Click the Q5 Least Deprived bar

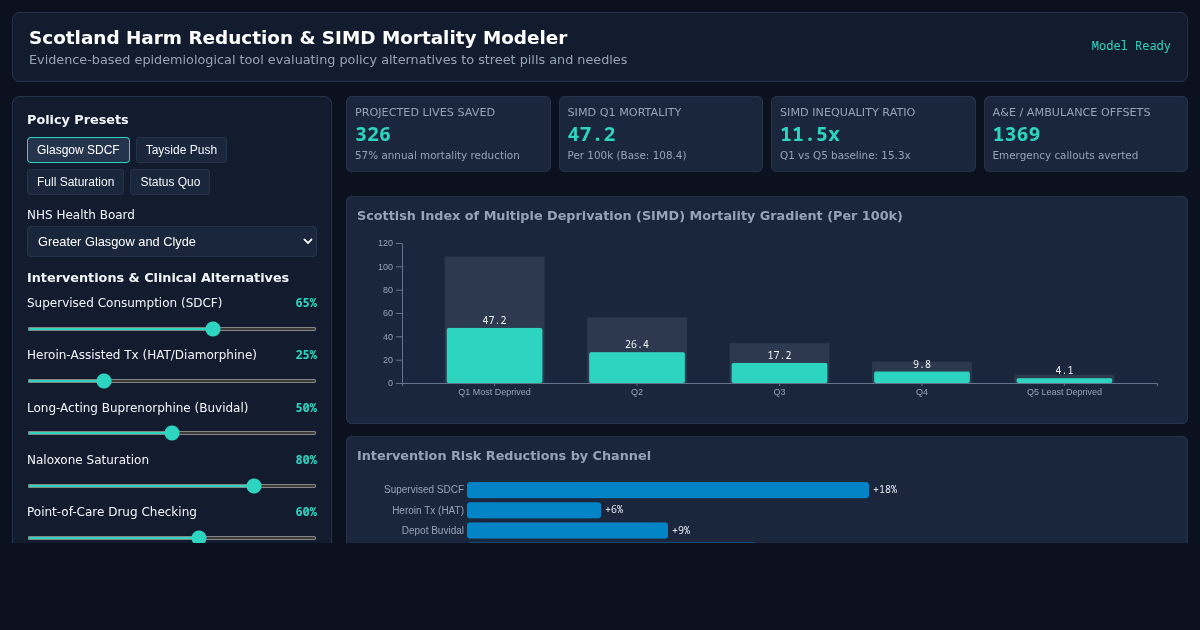tap(1064, 380)
